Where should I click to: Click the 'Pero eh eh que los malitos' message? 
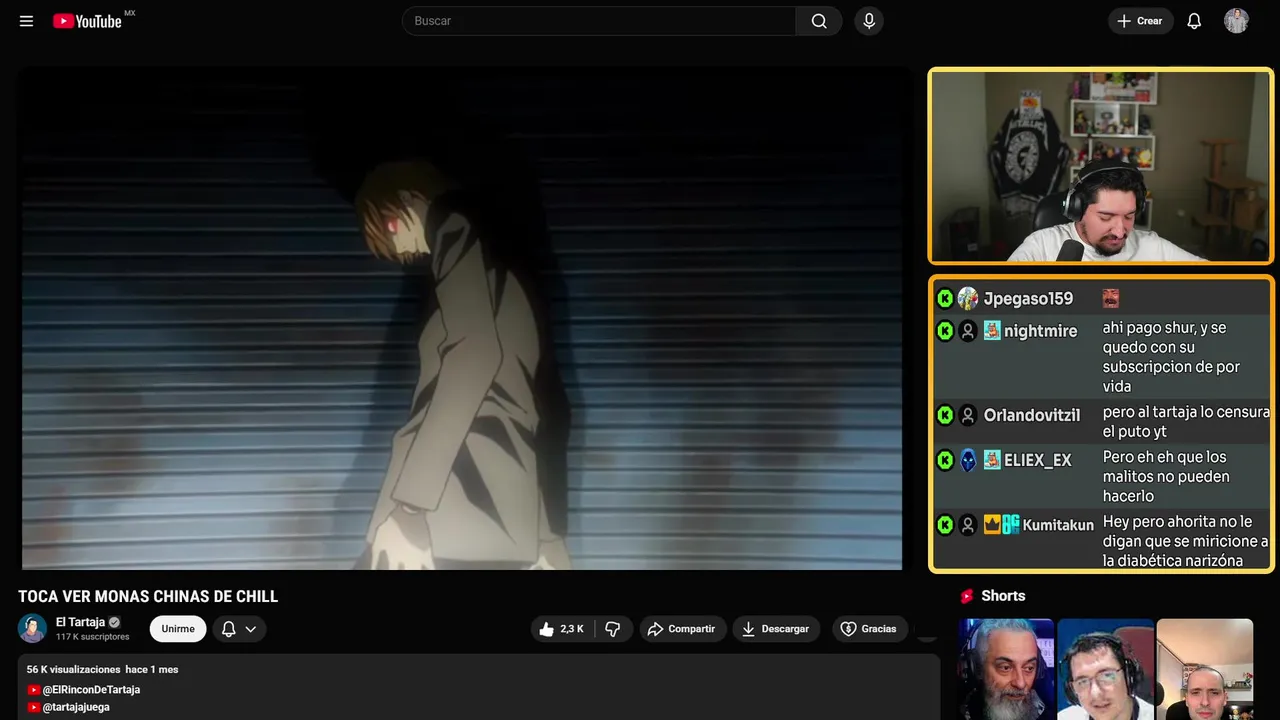(x=1166, y=476)
